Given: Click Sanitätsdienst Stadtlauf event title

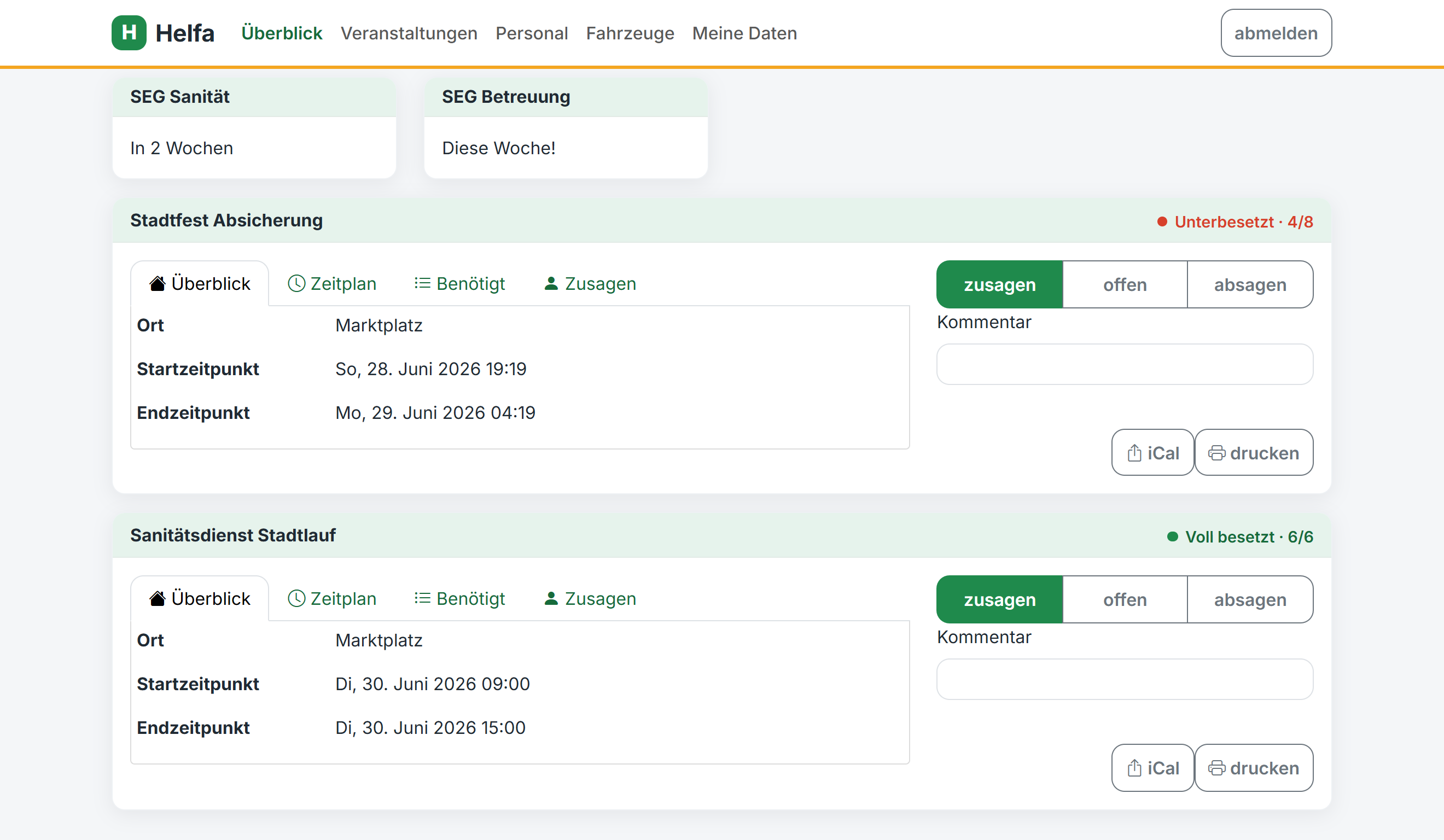Looking at the screenshot, I should point(232,536).
